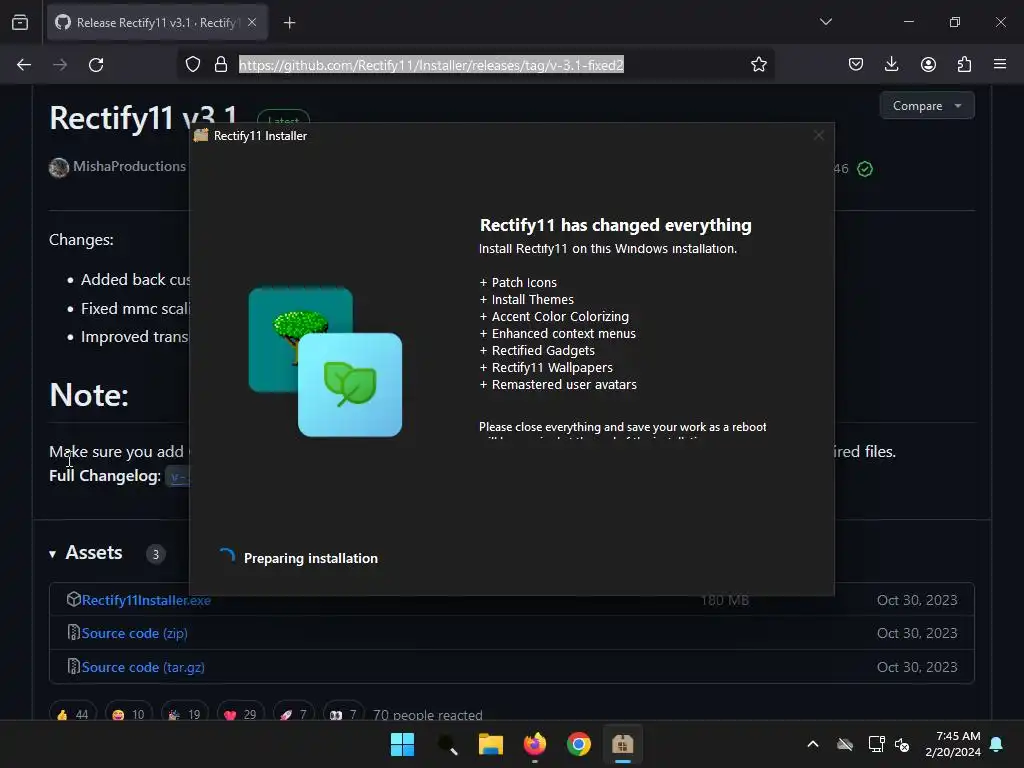This screenshot has width=1024, height=768.
Task: Close the Release Rectify11 tab
Action: point(252,22)
